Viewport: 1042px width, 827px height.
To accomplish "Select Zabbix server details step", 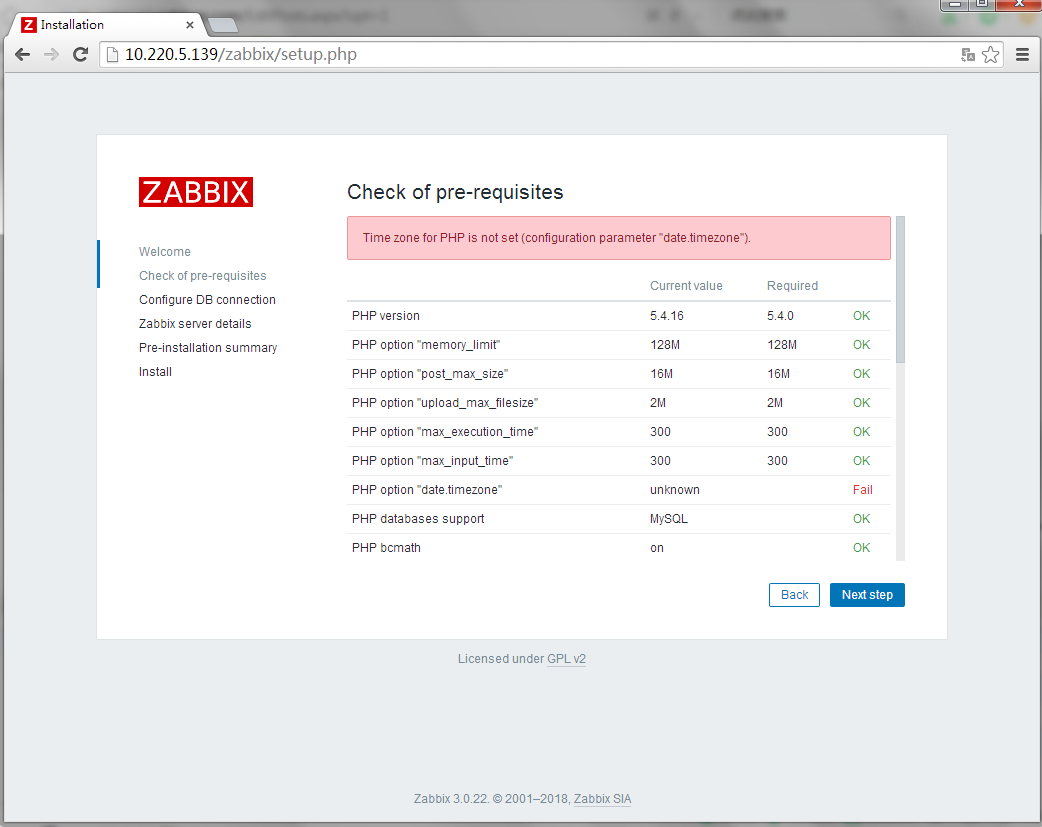I will coord(195,324).
